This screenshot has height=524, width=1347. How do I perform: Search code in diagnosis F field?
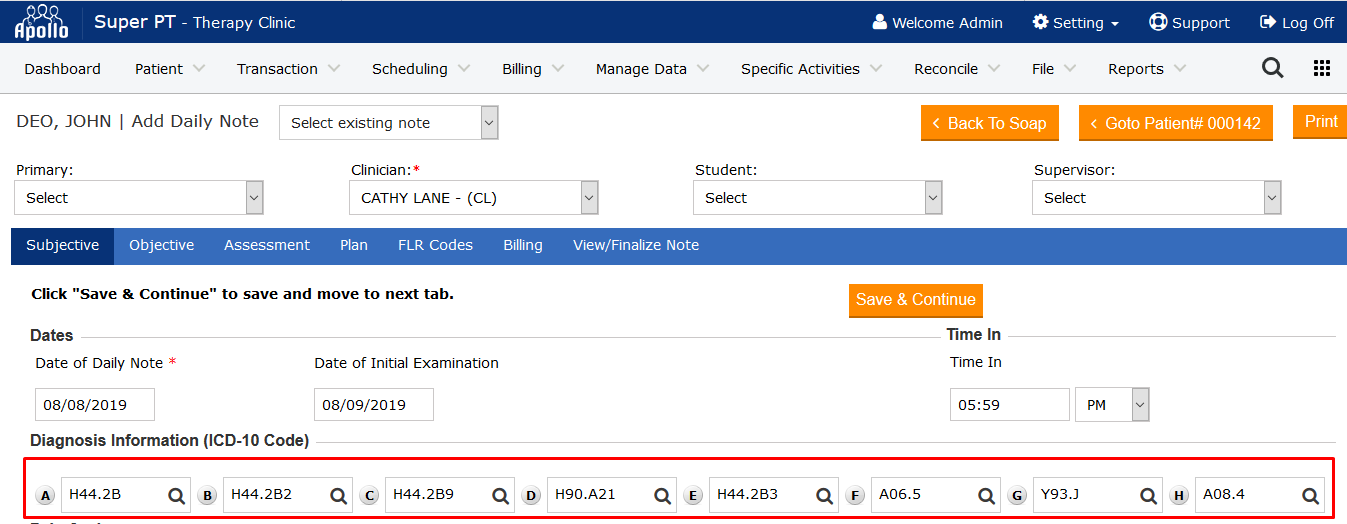pos(986,495)
